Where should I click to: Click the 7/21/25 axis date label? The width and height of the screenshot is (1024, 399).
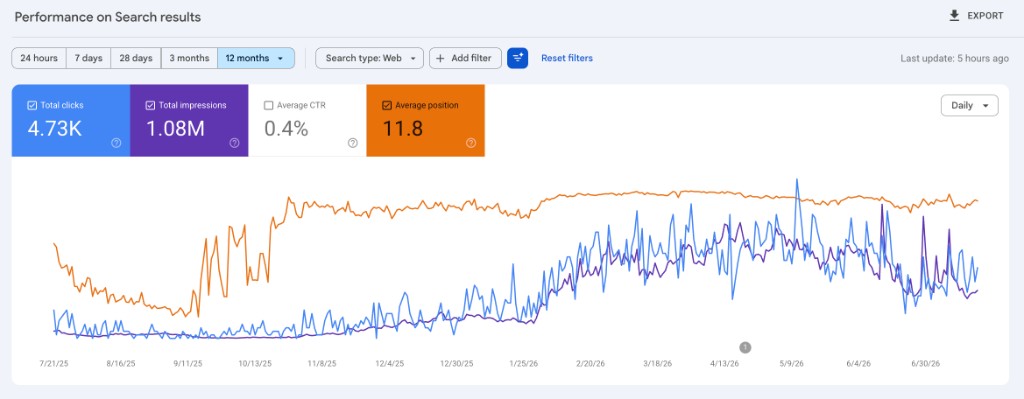point(54,364)
